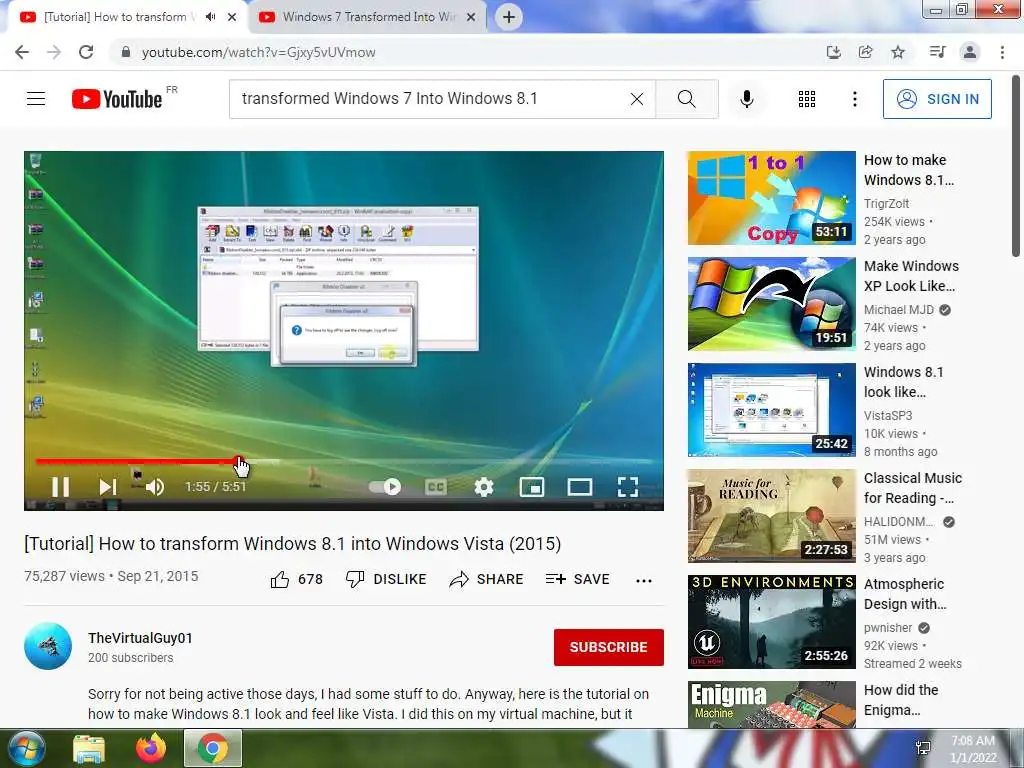The height and width of the screenshot is (768, 1024).
Task: Reload the current YouTube page
Action: click(86, 52)
